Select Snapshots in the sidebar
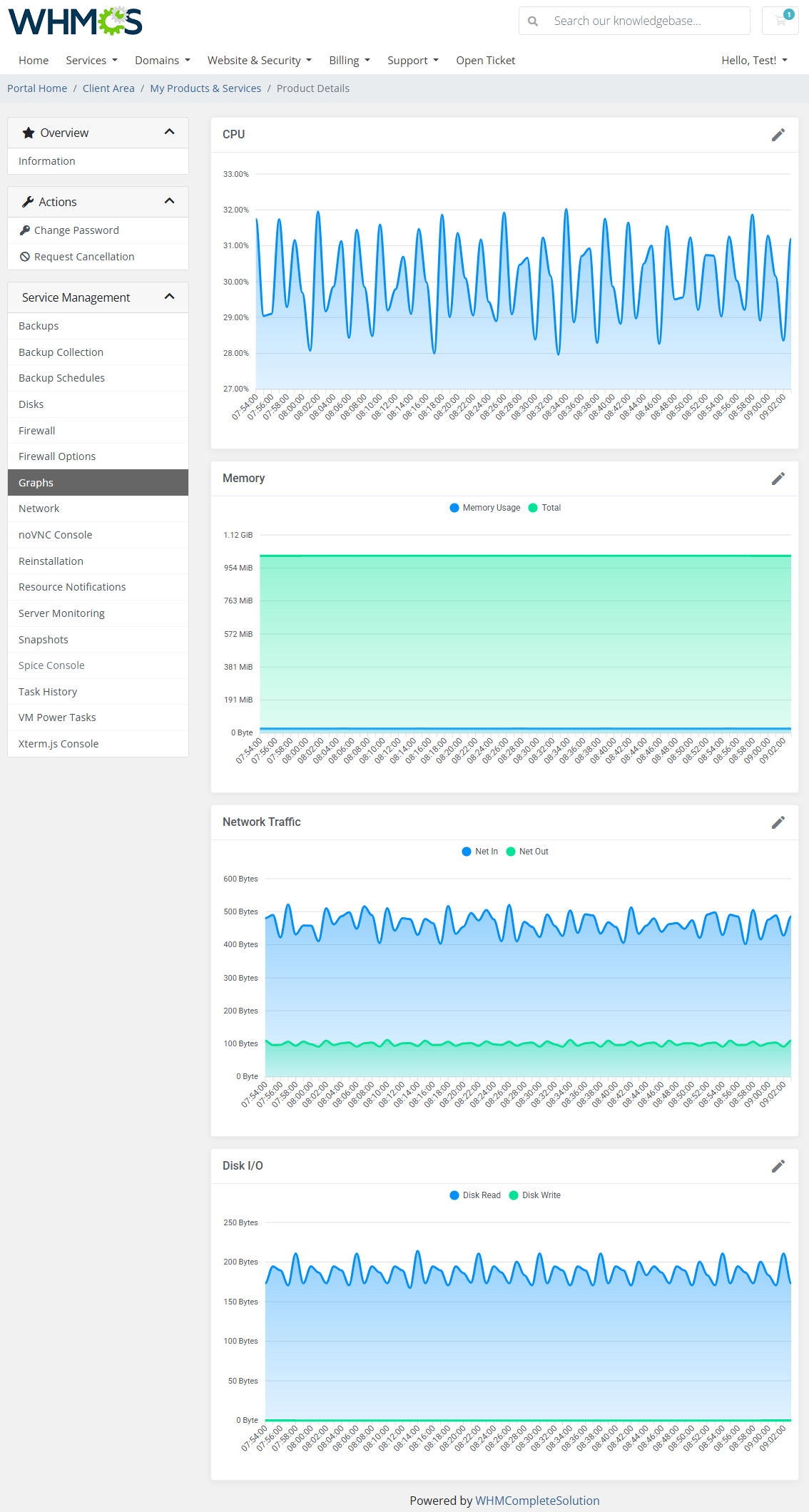The height and width of the screenshot is (1512, 809). pyautogui.click(x=44, y=640)
